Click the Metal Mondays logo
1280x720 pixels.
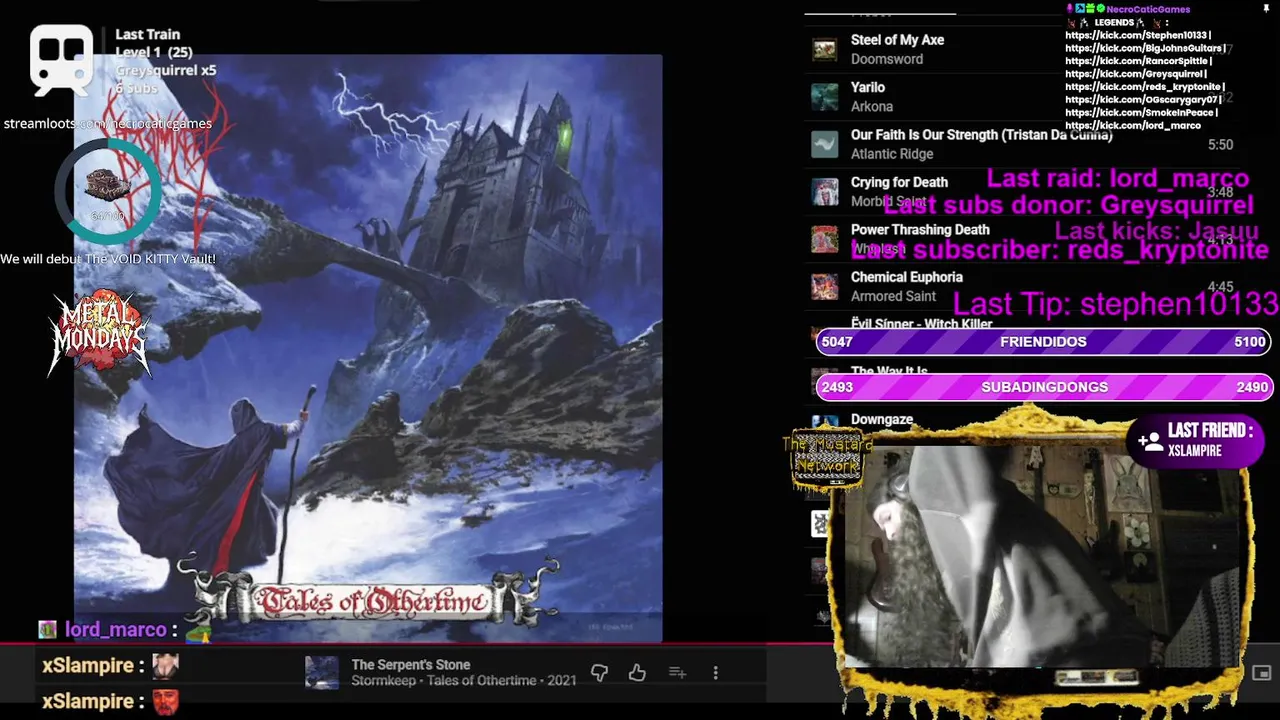(100, 333)
